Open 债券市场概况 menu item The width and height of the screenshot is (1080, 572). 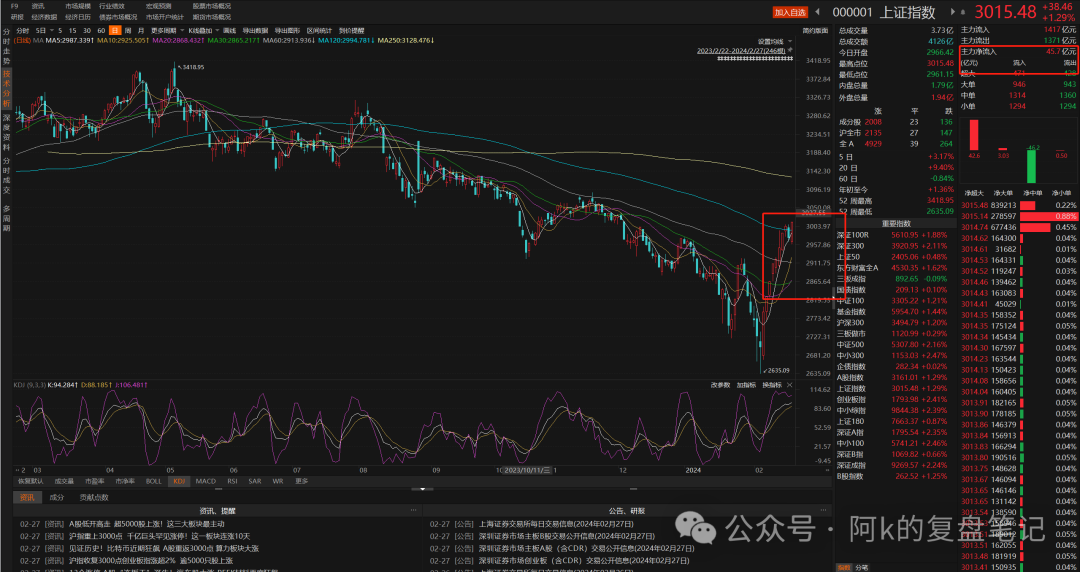(x=118, y=17)
